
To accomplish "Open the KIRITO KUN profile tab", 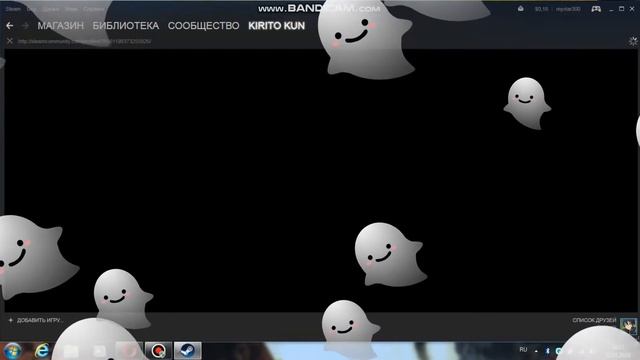I will pyautogui.click(x=276, y=26).
